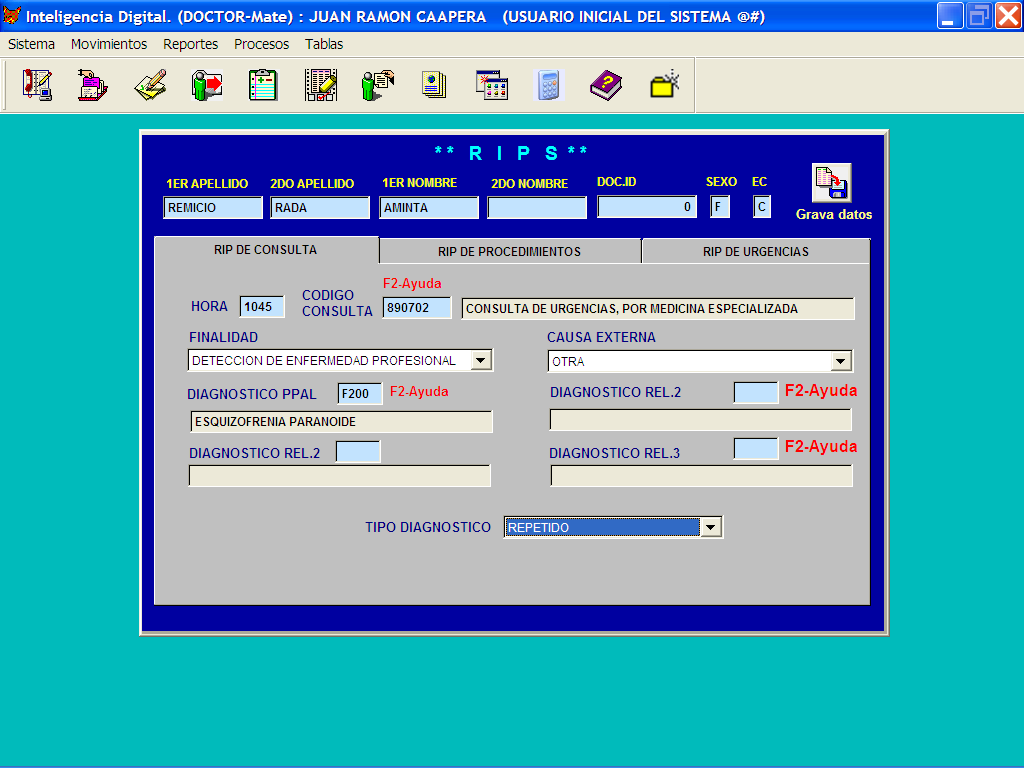
Task: Click the yellow folder with sparkle icon
Action: coord(665,85)
